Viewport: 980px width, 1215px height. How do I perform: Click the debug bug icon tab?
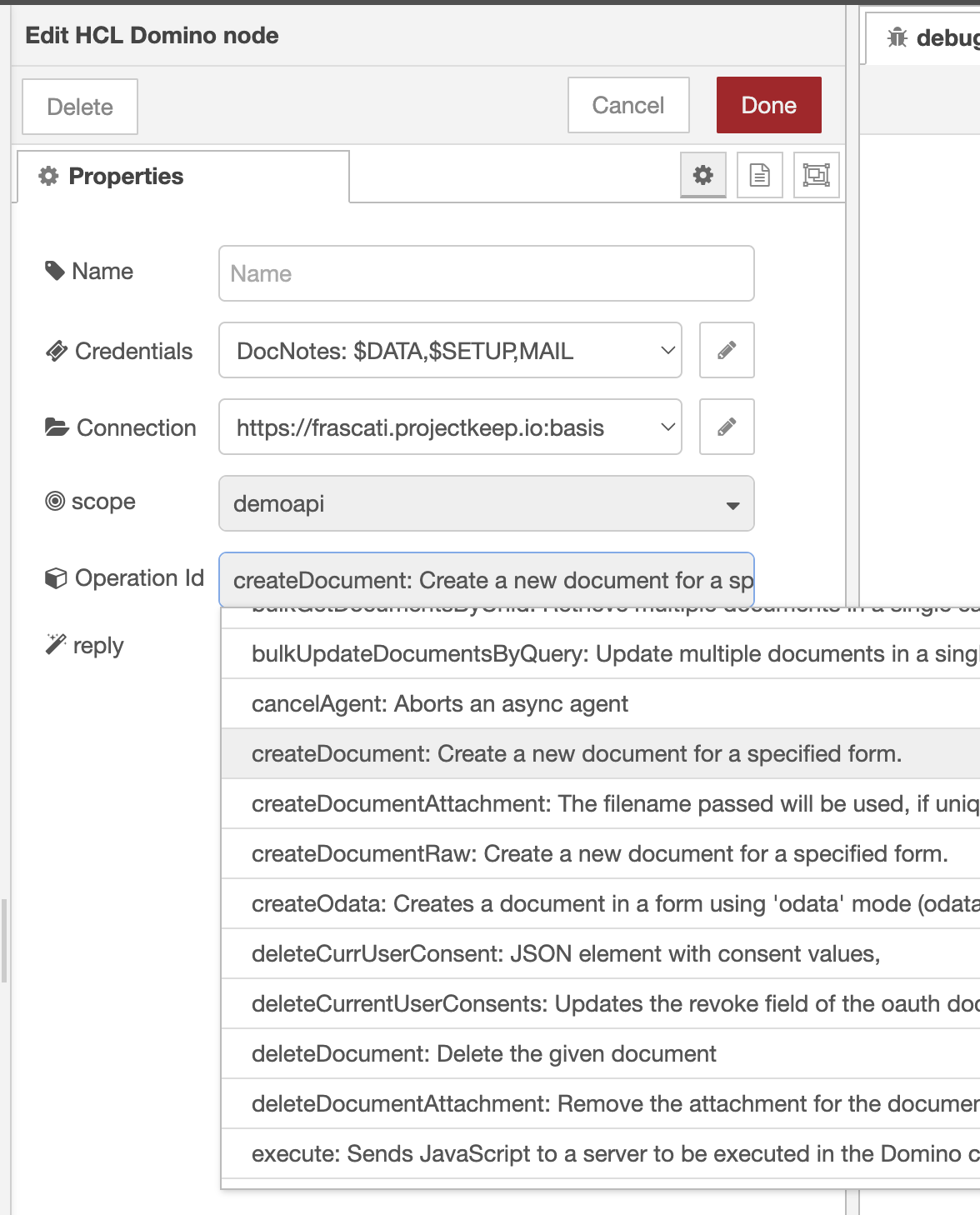897,37
